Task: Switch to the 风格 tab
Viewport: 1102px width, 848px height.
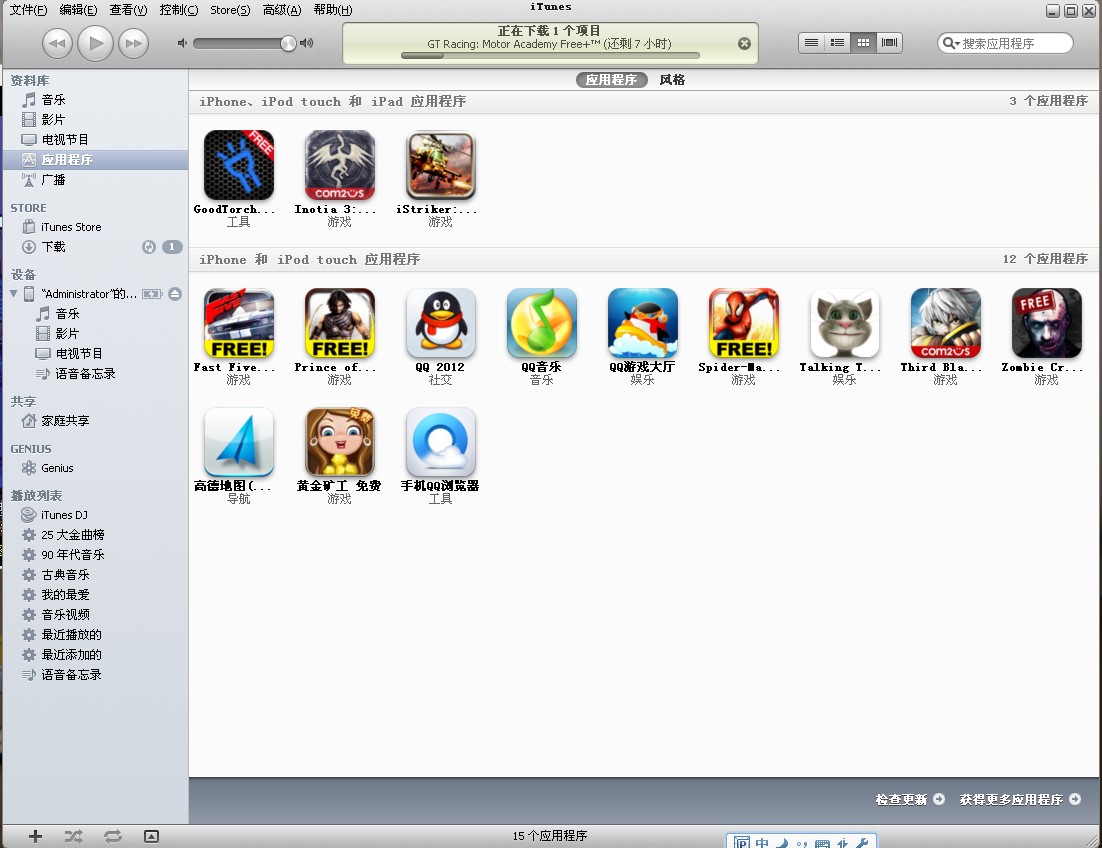Action: (672, 80)
